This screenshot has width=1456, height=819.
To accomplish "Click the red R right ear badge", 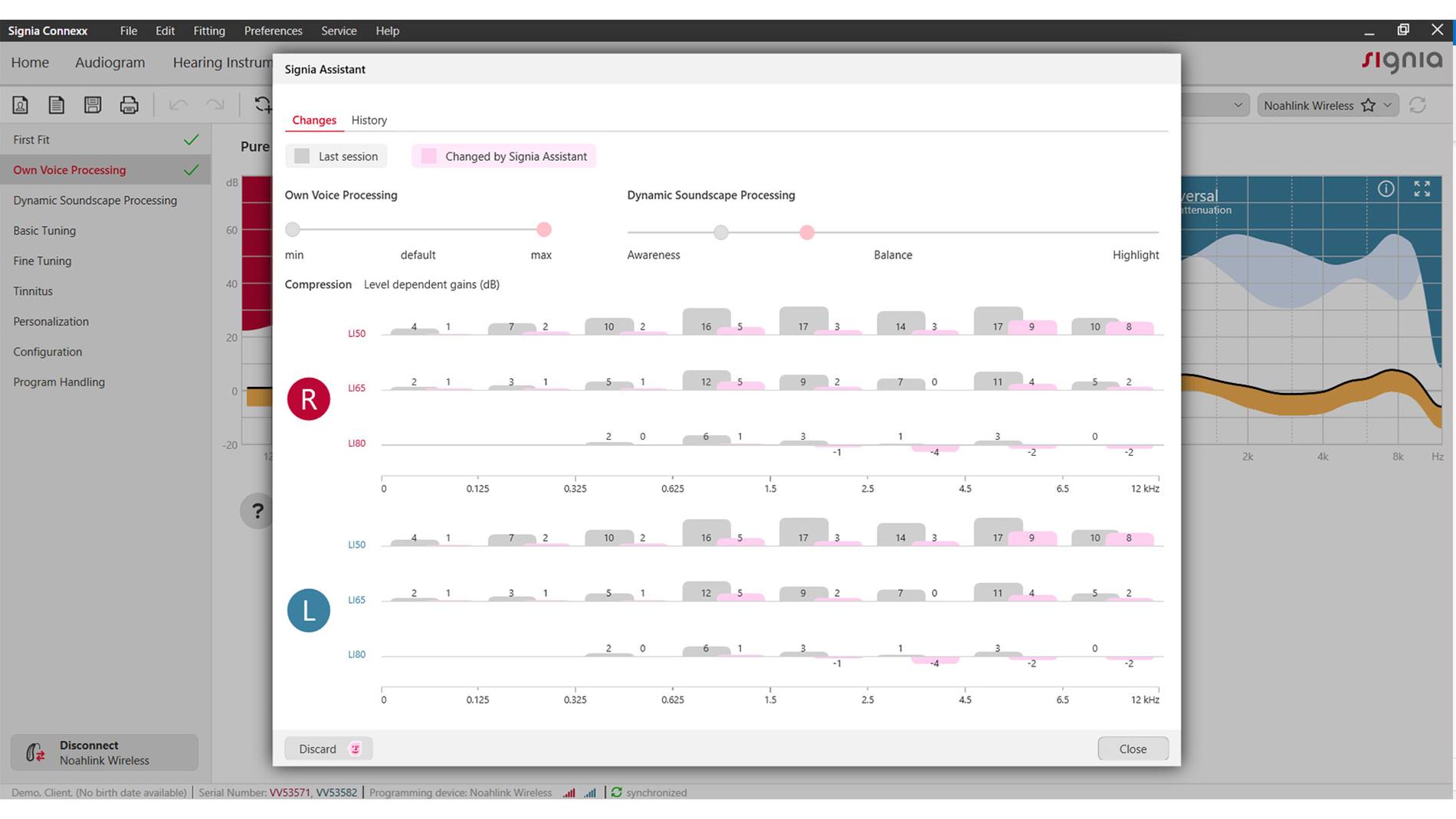I will [308, 398].
